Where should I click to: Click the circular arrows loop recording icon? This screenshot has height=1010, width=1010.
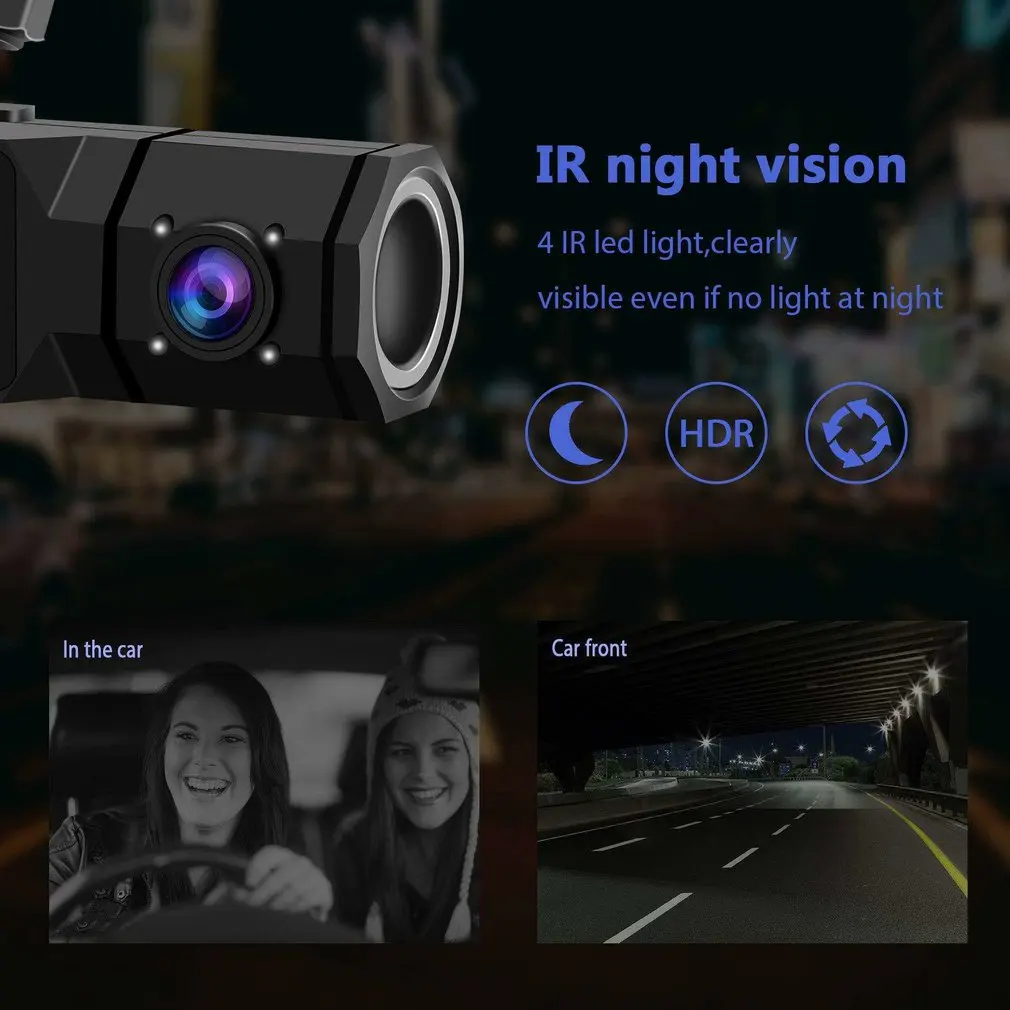coord(857,433)
